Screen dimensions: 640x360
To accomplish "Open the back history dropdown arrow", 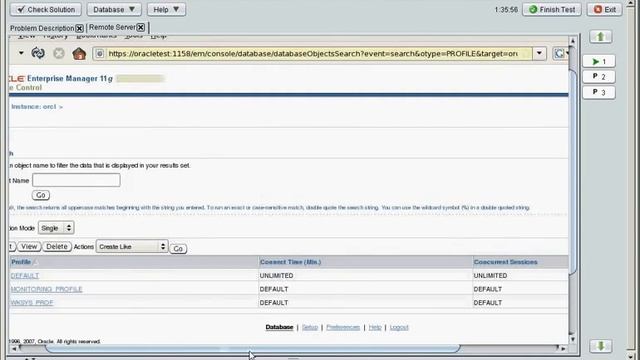I will [21, 53].
